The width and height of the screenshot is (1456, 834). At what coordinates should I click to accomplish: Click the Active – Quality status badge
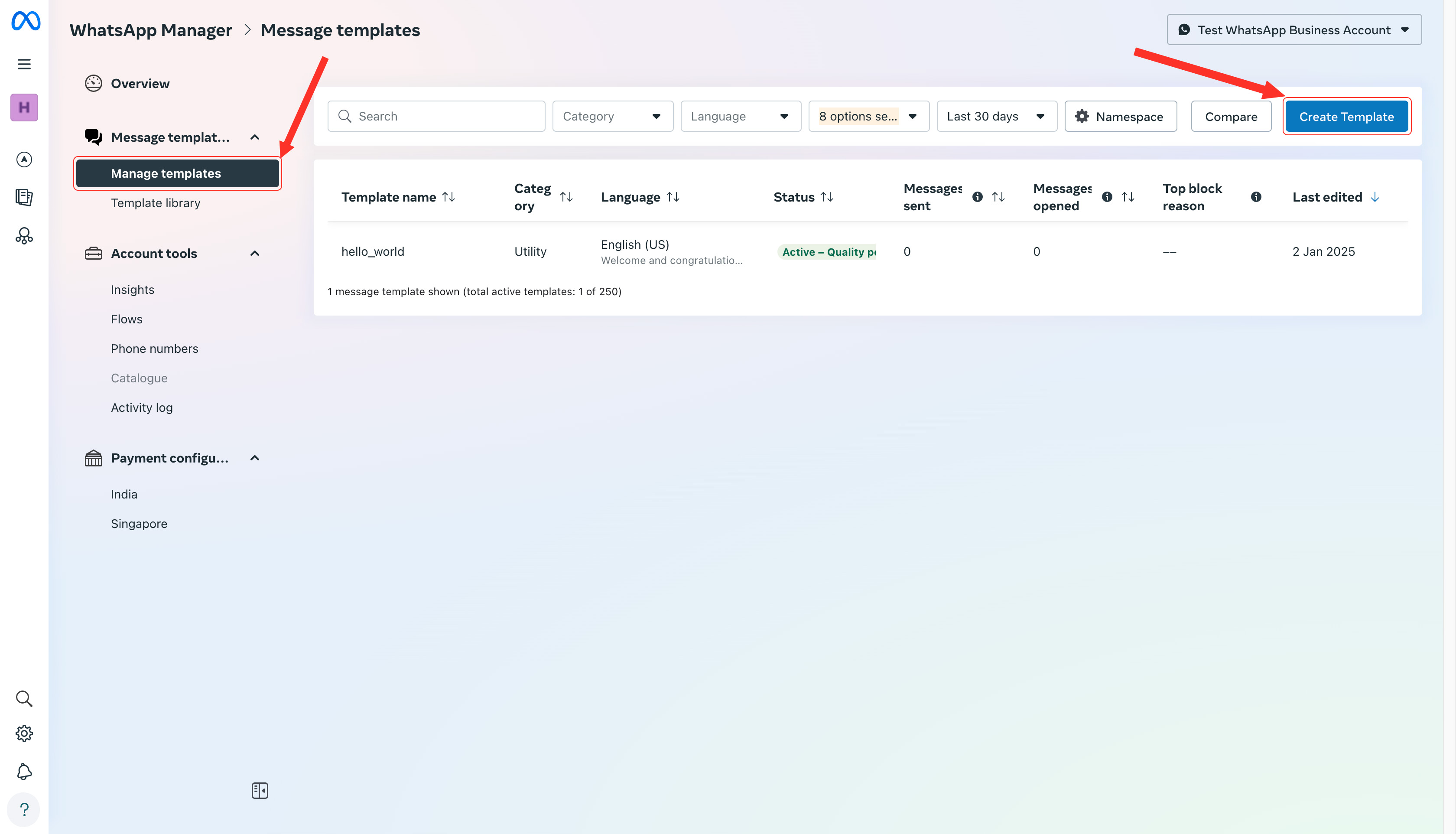pyautogui.click(x=827, y=252)
